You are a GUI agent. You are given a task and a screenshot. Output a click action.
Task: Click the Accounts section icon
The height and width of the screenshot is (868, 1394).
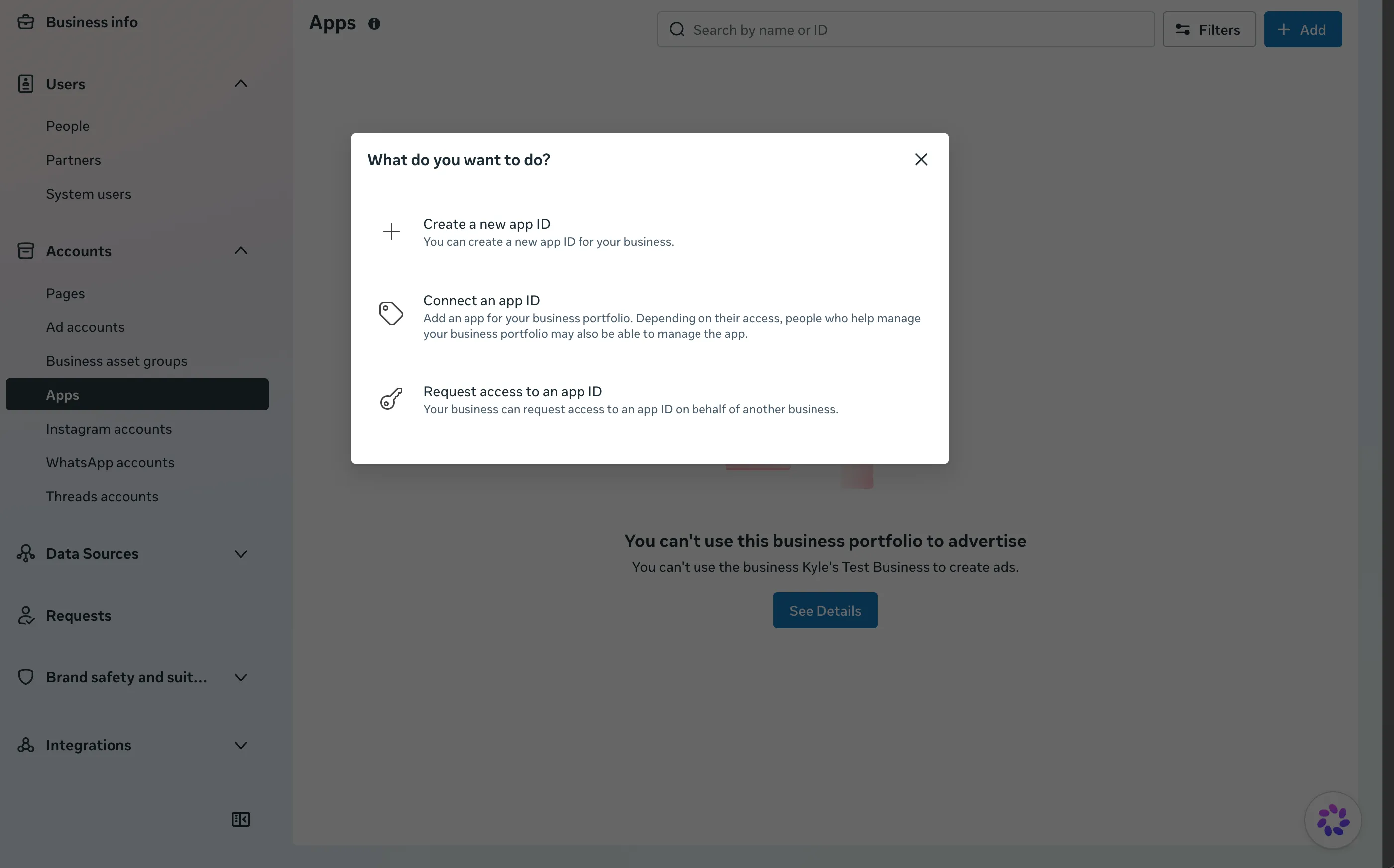point(26,251)
